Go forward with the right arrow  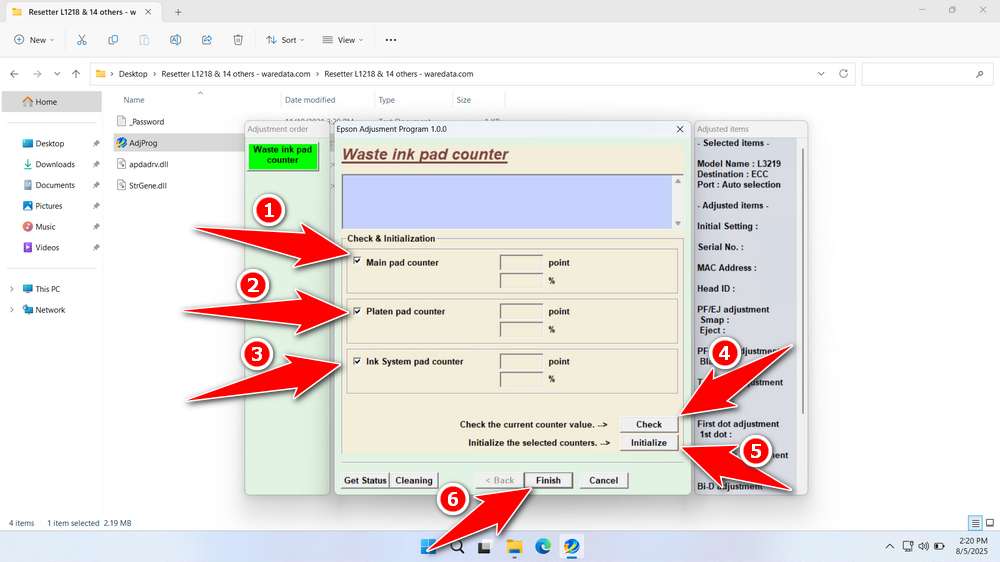tap(37, 74)
